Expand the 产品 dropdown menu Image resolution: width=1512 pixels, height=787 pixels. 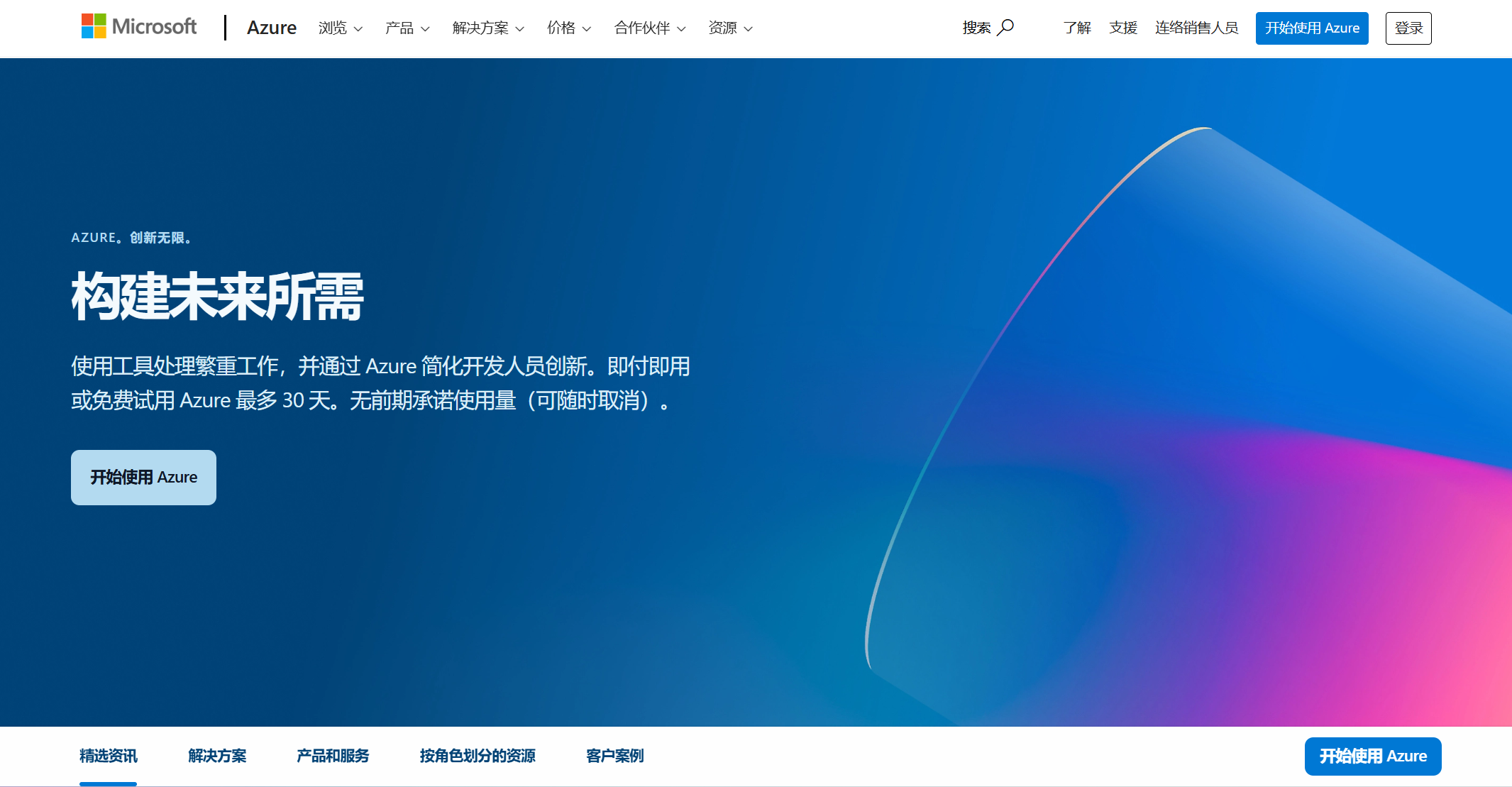coord(407,28)
